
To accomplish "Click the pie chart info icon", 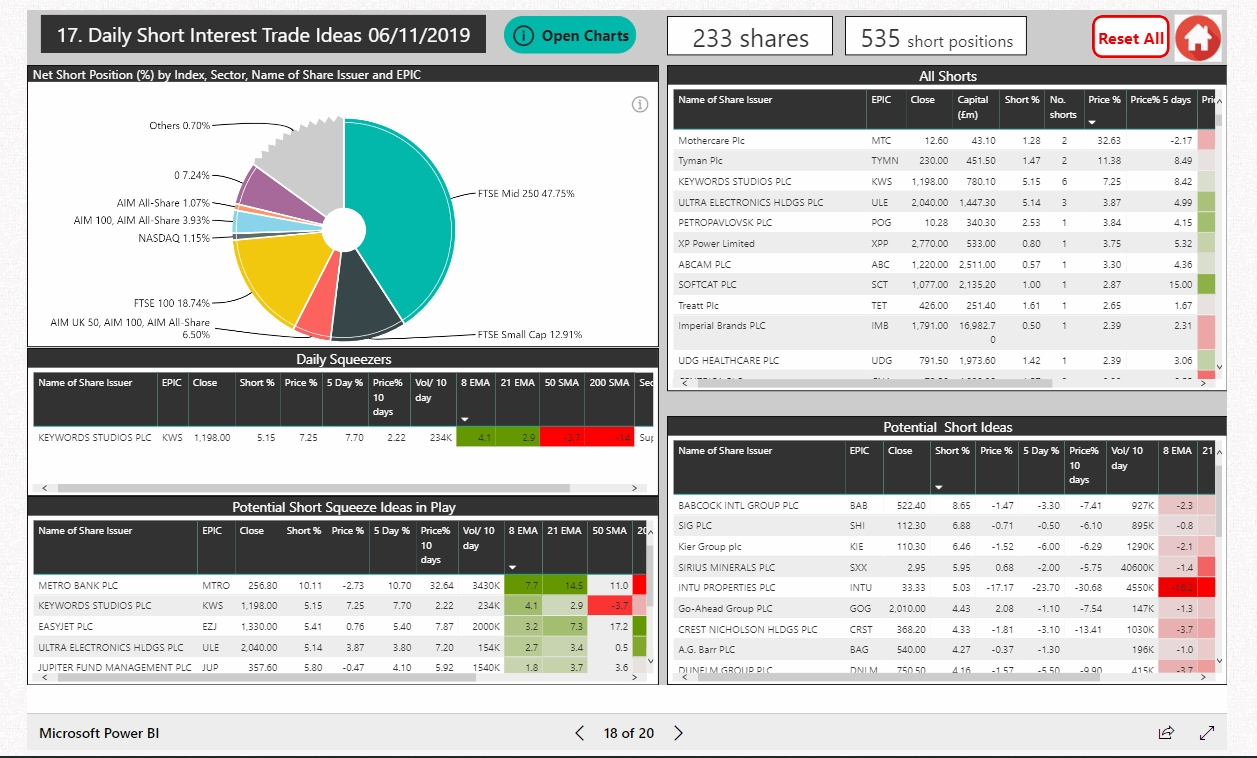I will (640, 105).
